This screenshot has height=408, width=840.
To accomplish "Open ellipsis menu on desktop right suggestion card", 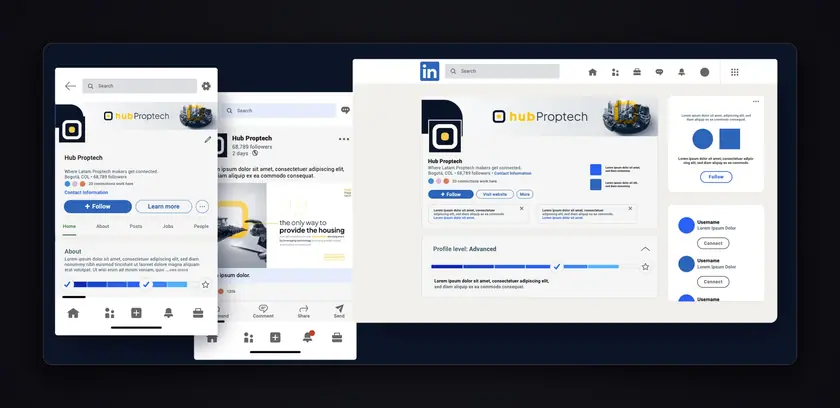I will [756, 101].
